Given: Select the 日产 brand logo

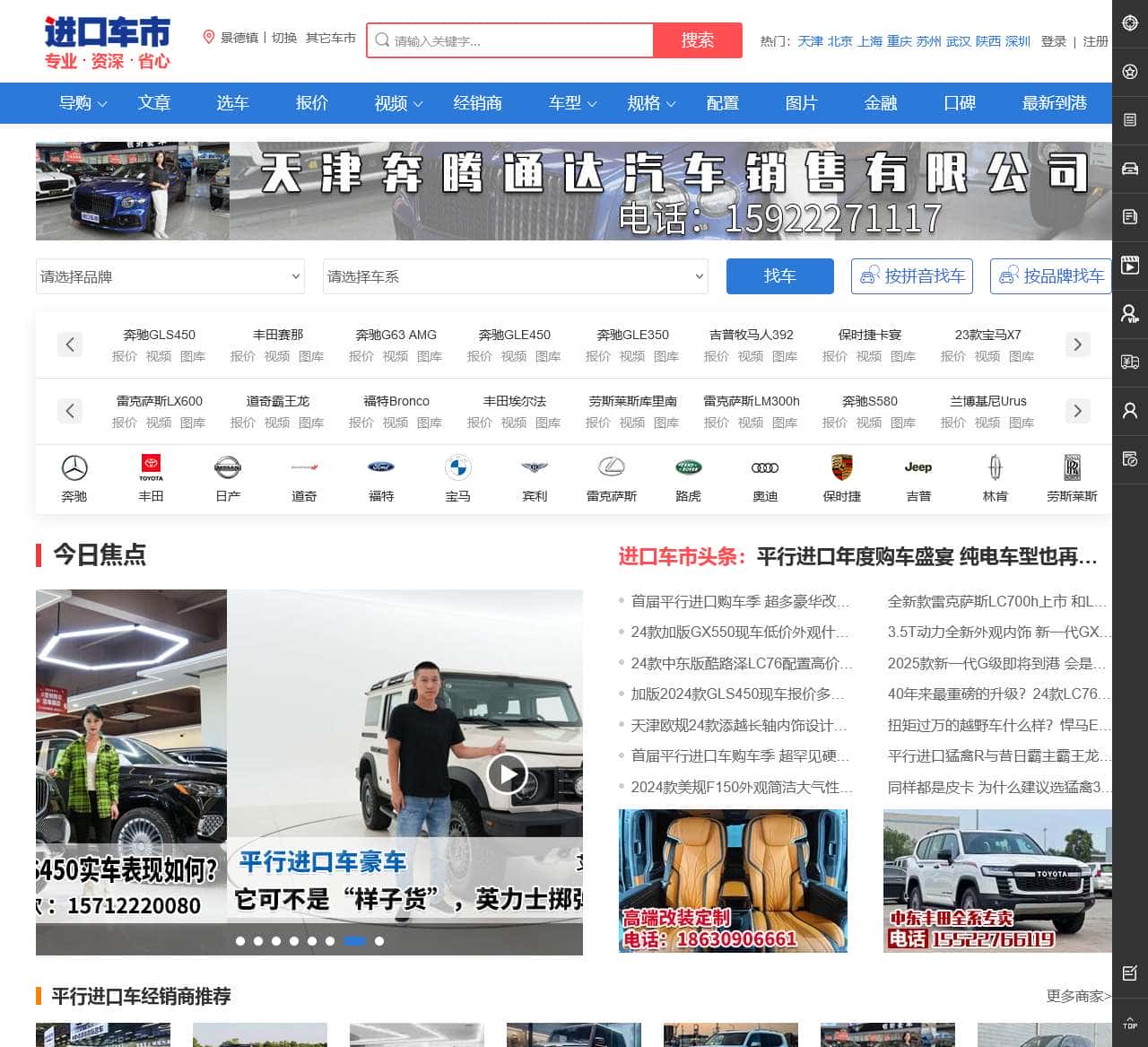Looking at the screenshot, I should [x=228, y=467].
